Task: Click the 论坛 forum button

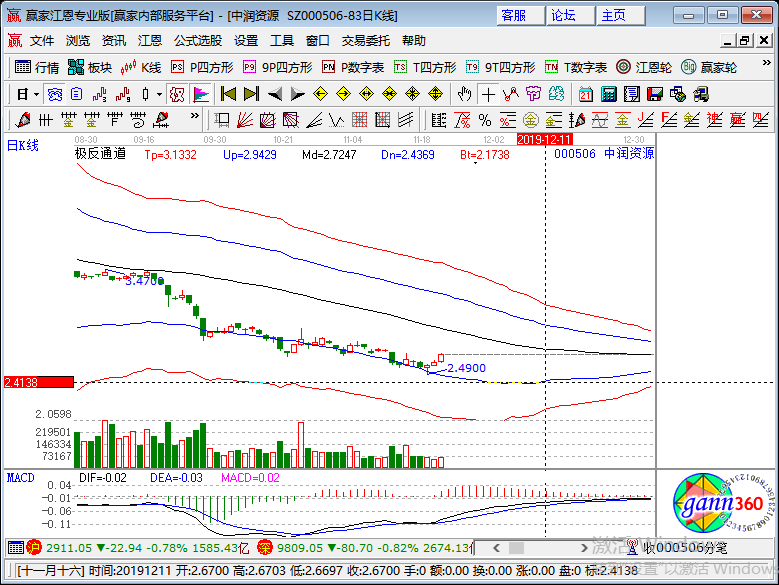Action: 563,15
